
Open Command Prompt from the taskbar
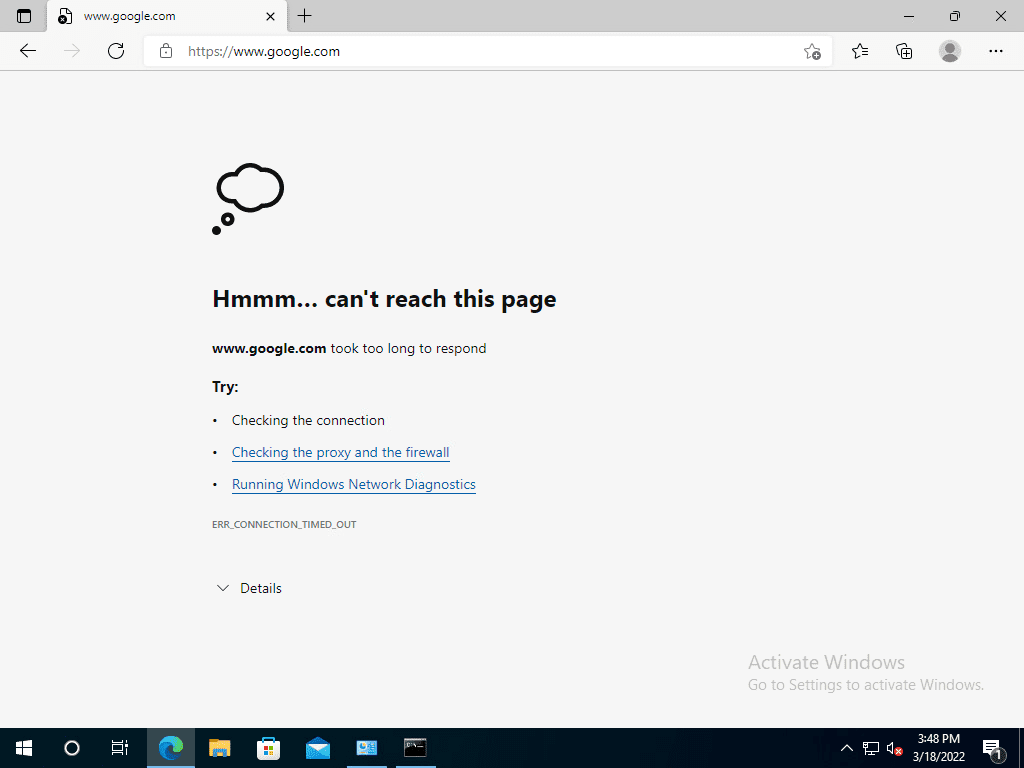(415, 747)
